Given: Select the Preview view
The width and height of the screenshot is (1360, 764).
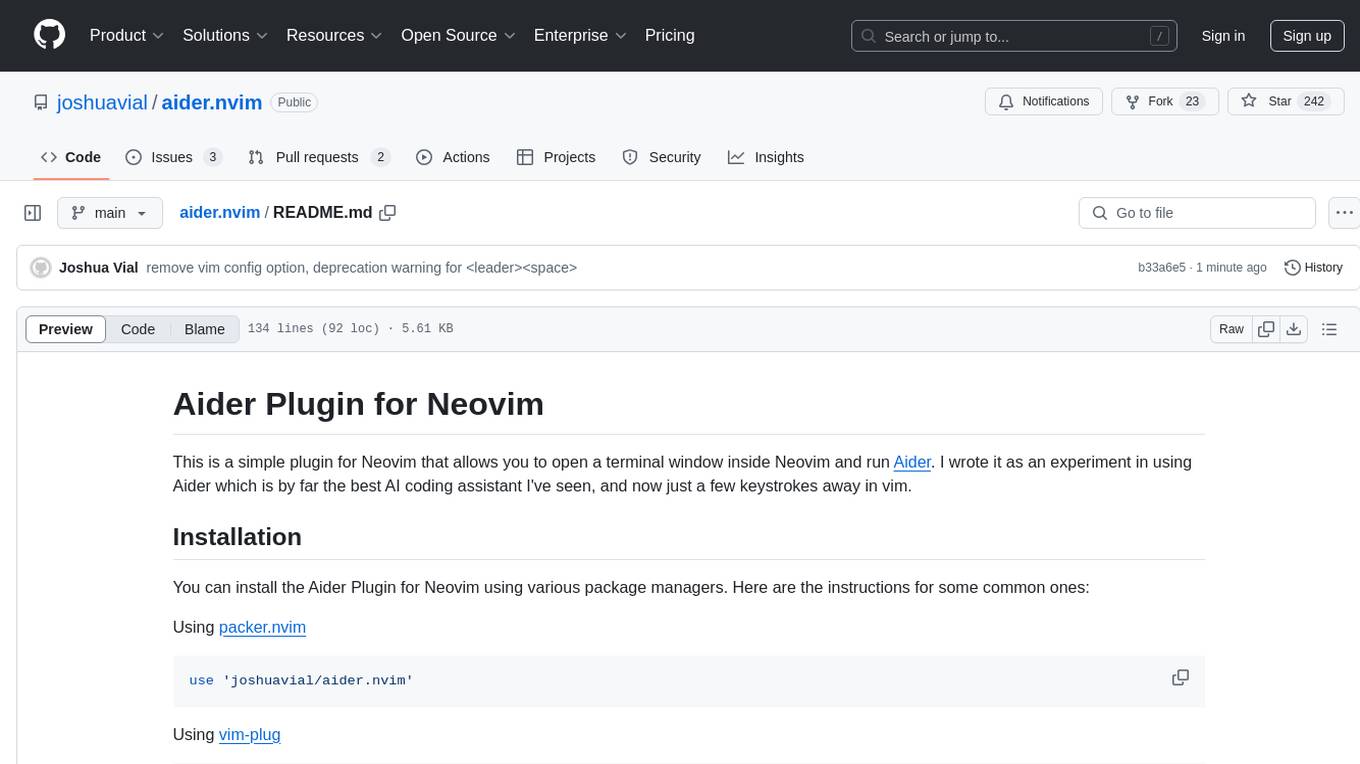Looking at the screenshot, I should coord(66,329).
